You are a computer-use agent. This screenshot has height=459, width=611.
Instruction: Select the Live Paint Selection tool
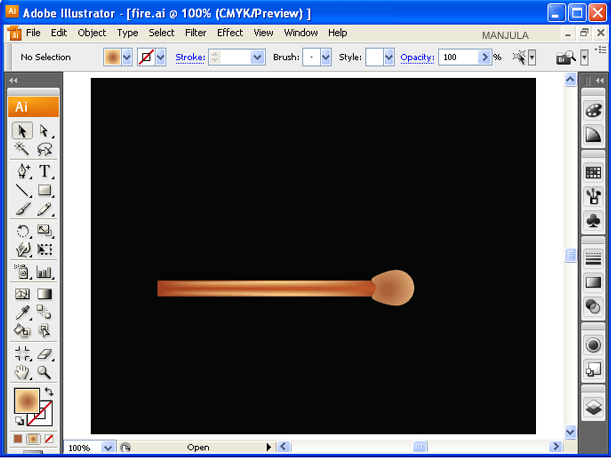coord(44,331)
